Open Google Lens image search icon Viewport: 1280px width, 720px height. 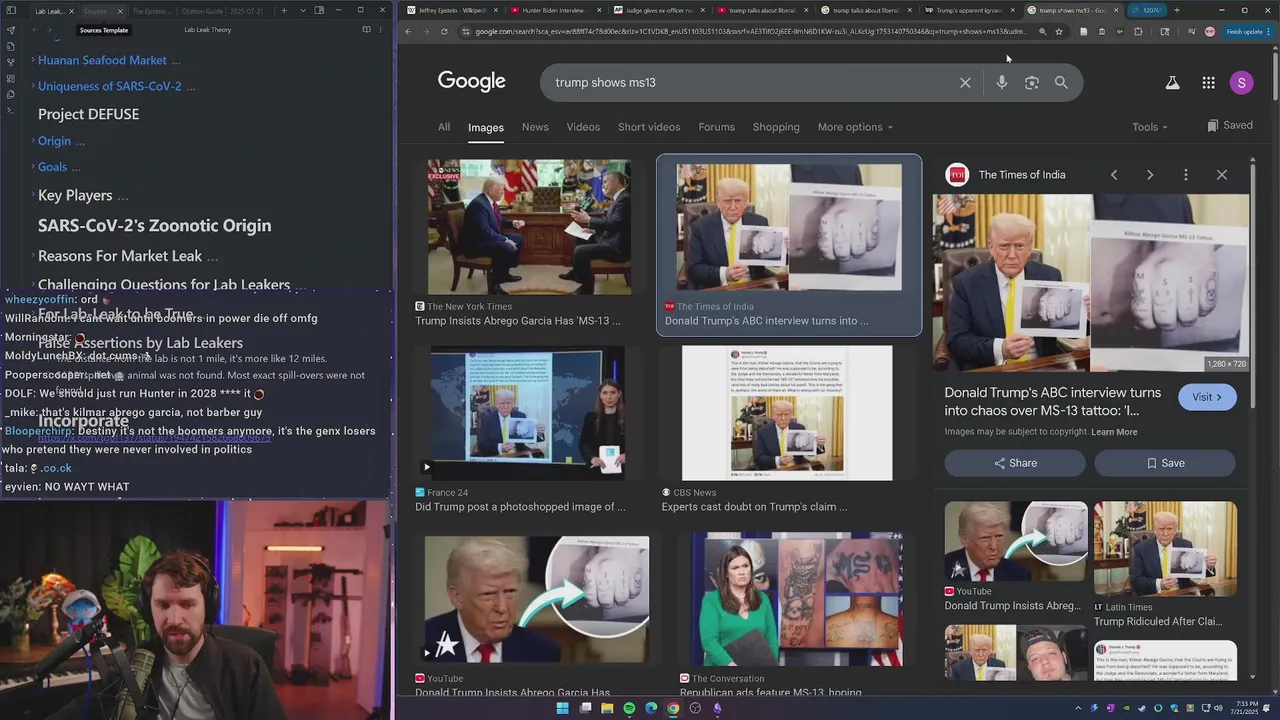1031,83
